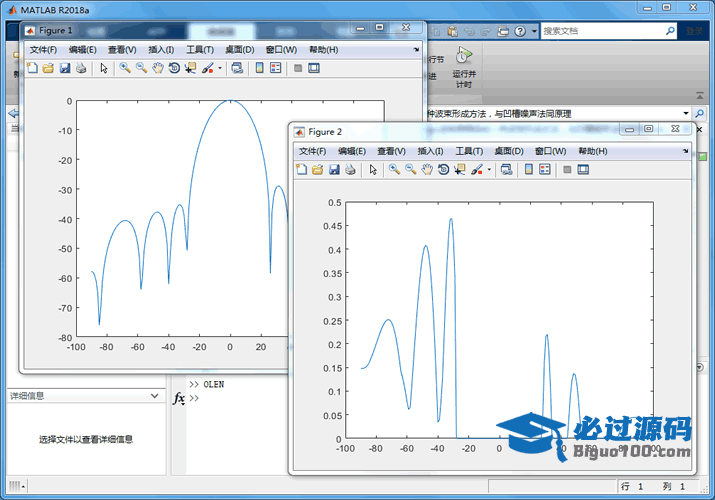Open 文件(F) menu in Figure 1
This screenshot has height=500, width=715.
[43, 50]
